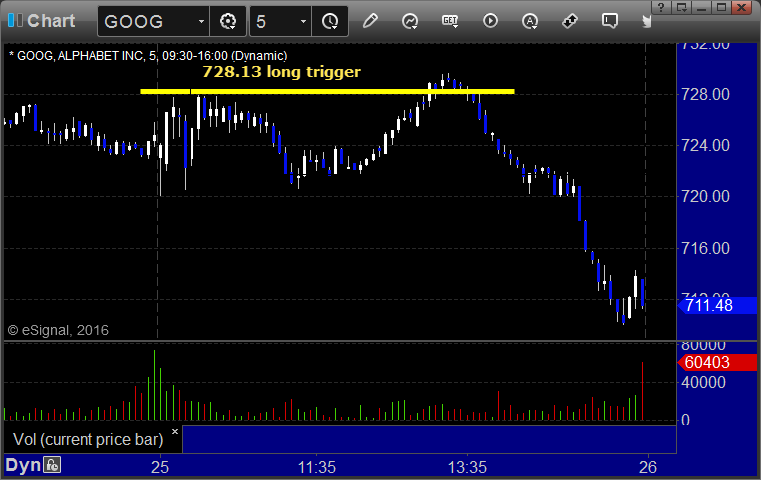The height and width of the screenshot is (480, 761).
Task: Open the alerts icon with letter A
Action: [530, 21]
